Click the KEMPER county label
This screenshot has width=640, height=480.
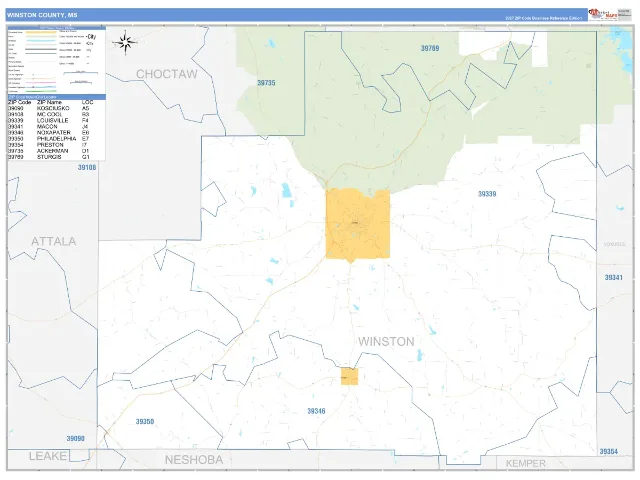point(526,463)
